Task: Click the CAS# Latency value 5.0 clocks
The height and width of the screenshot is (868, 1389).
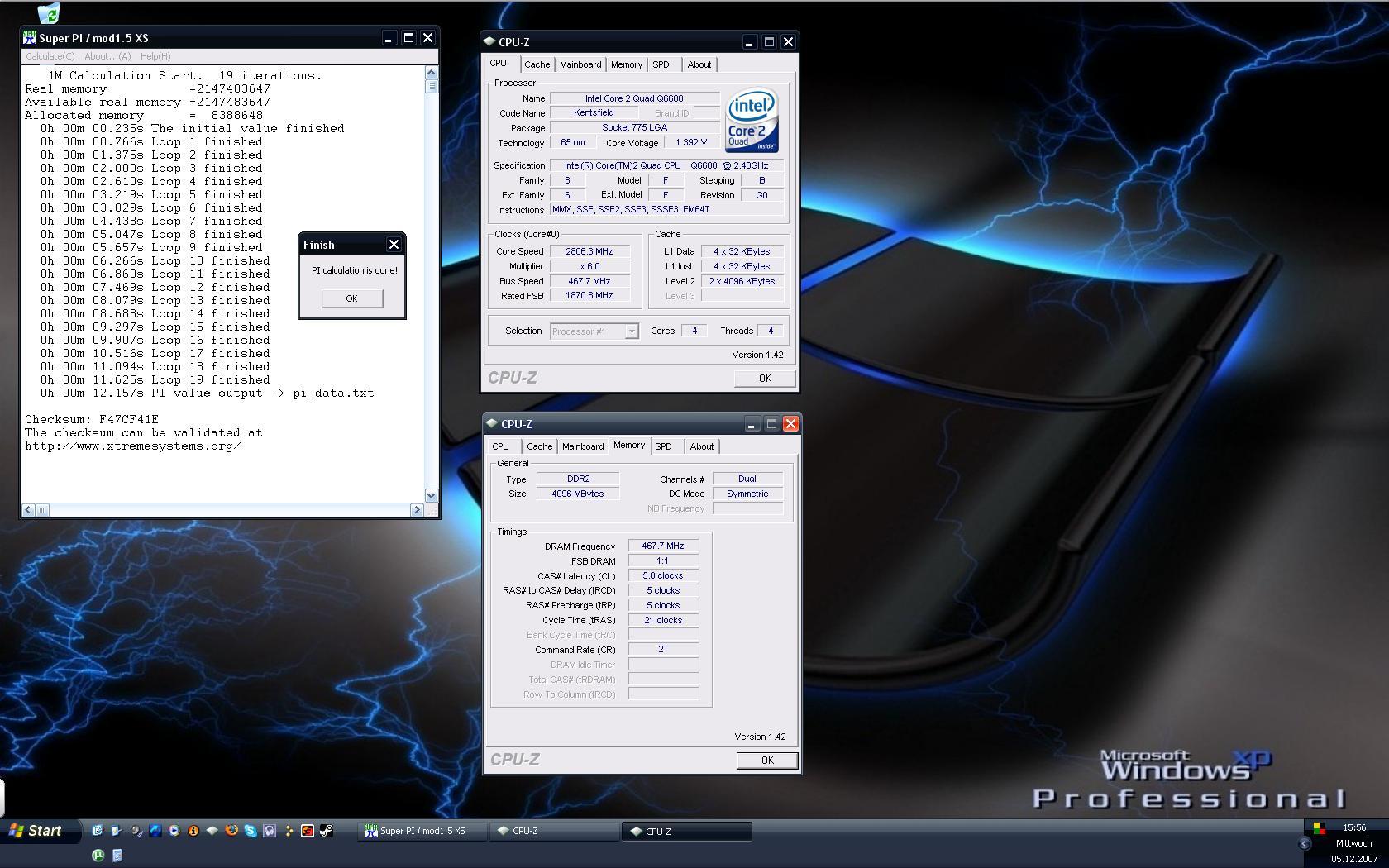Action: click(663, 575)
